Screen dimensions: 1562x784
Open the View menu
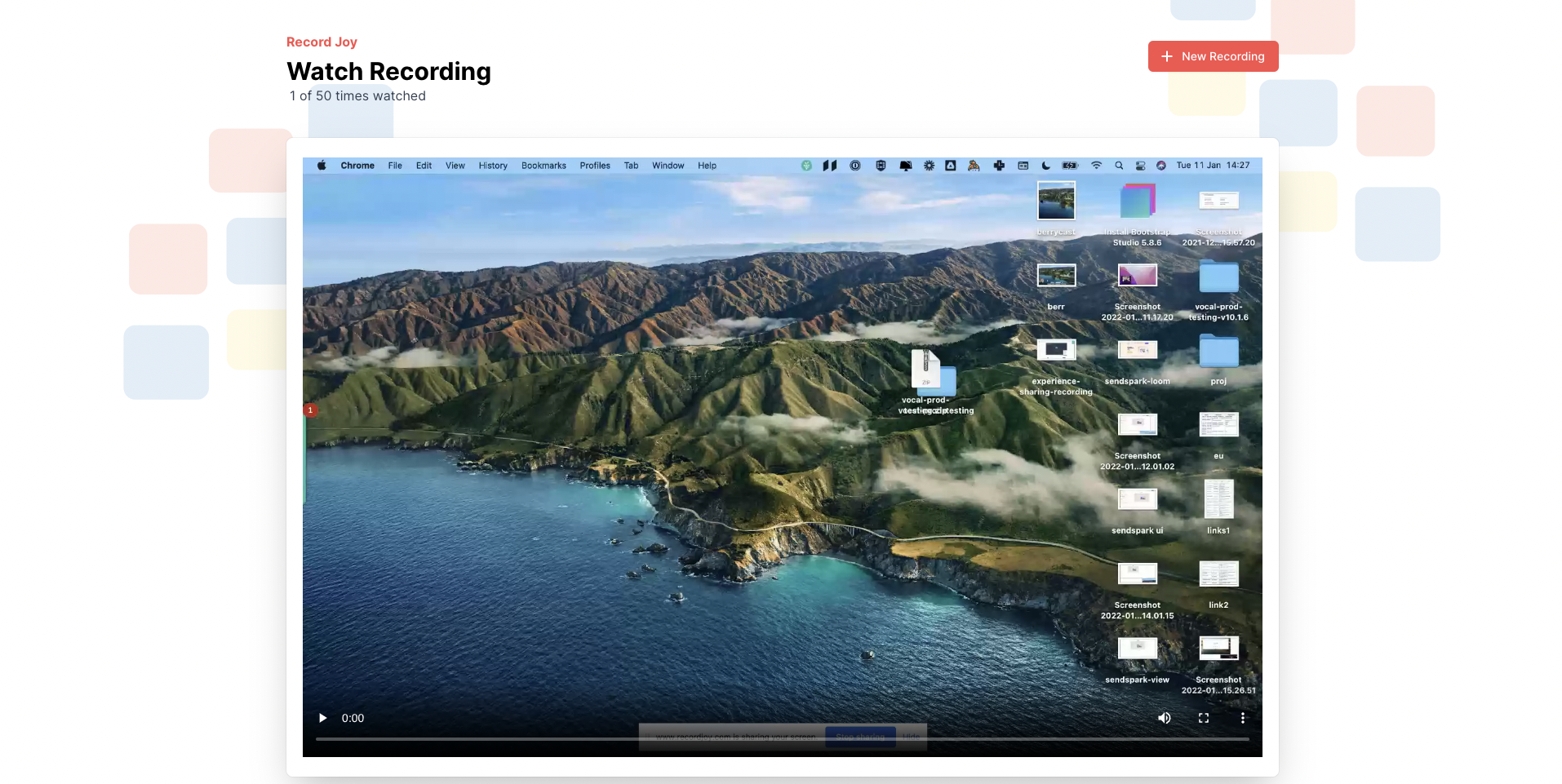[455, 166]
